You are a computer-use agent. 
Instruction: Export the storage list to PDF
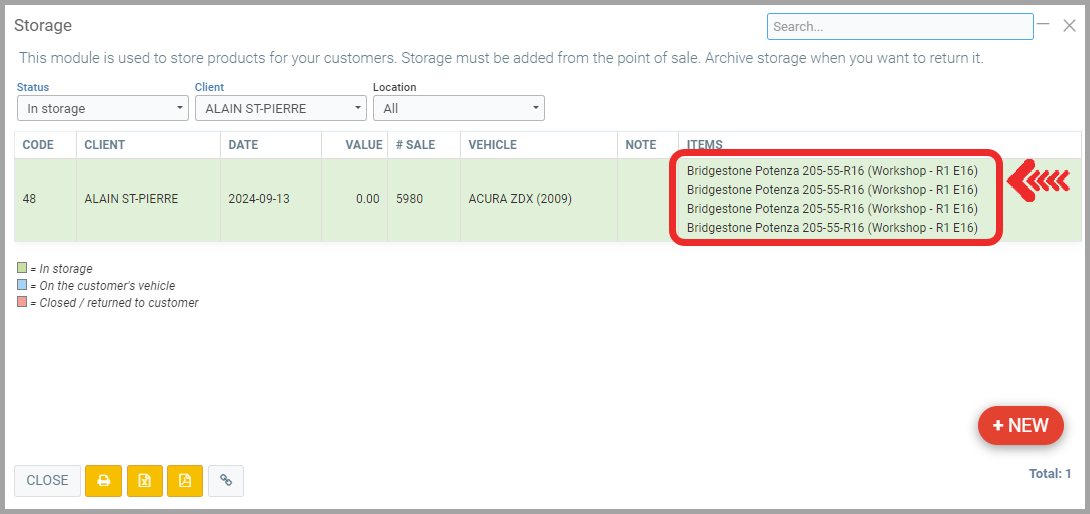click(185, 481)
